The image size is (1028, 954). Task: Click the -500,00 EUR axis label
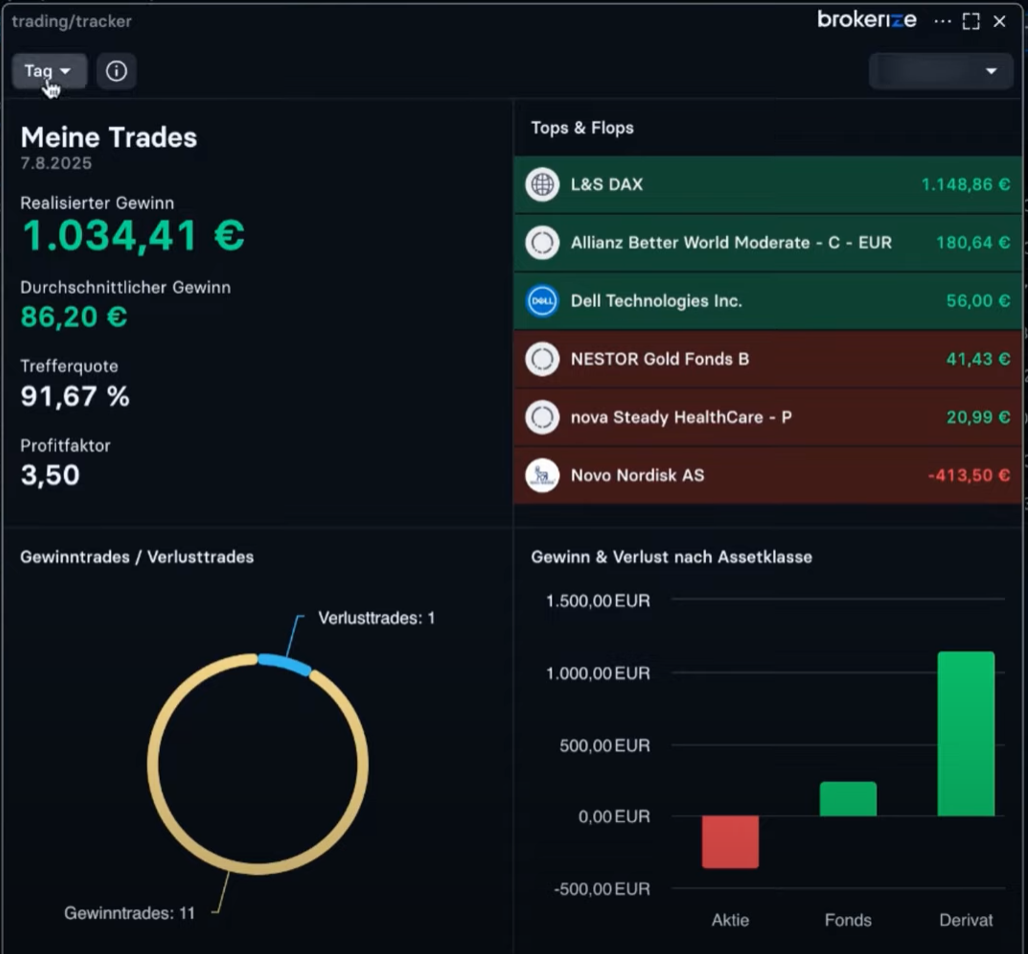[x=602, y=889]
